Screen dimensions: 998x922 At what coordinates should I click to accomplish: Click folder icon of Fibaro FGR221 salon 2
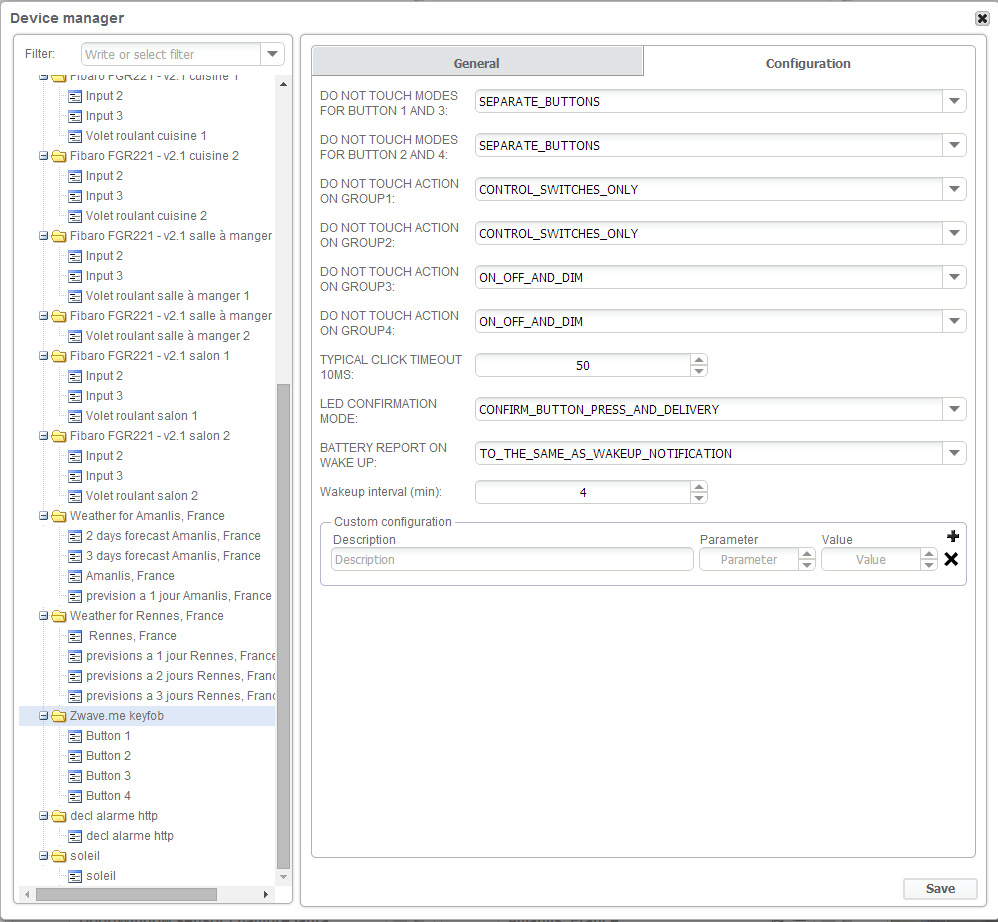(x=59, y=436)
